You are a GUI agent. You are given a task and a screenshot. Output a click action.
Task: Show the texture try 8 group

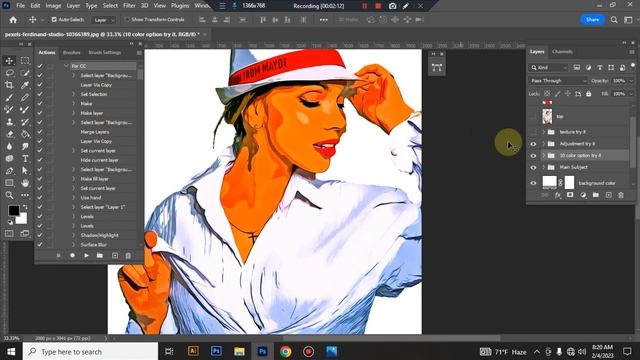click(x=533, y=132)
